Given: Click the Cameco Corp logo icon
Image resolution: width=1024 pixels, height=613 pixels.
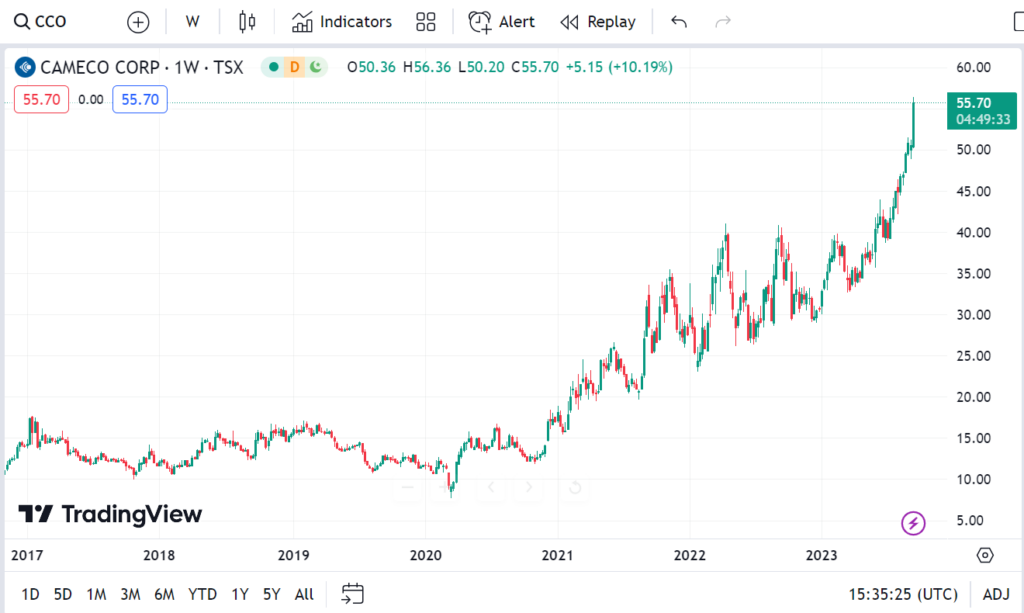Looking at the screenshot, I should pos(25,67).
